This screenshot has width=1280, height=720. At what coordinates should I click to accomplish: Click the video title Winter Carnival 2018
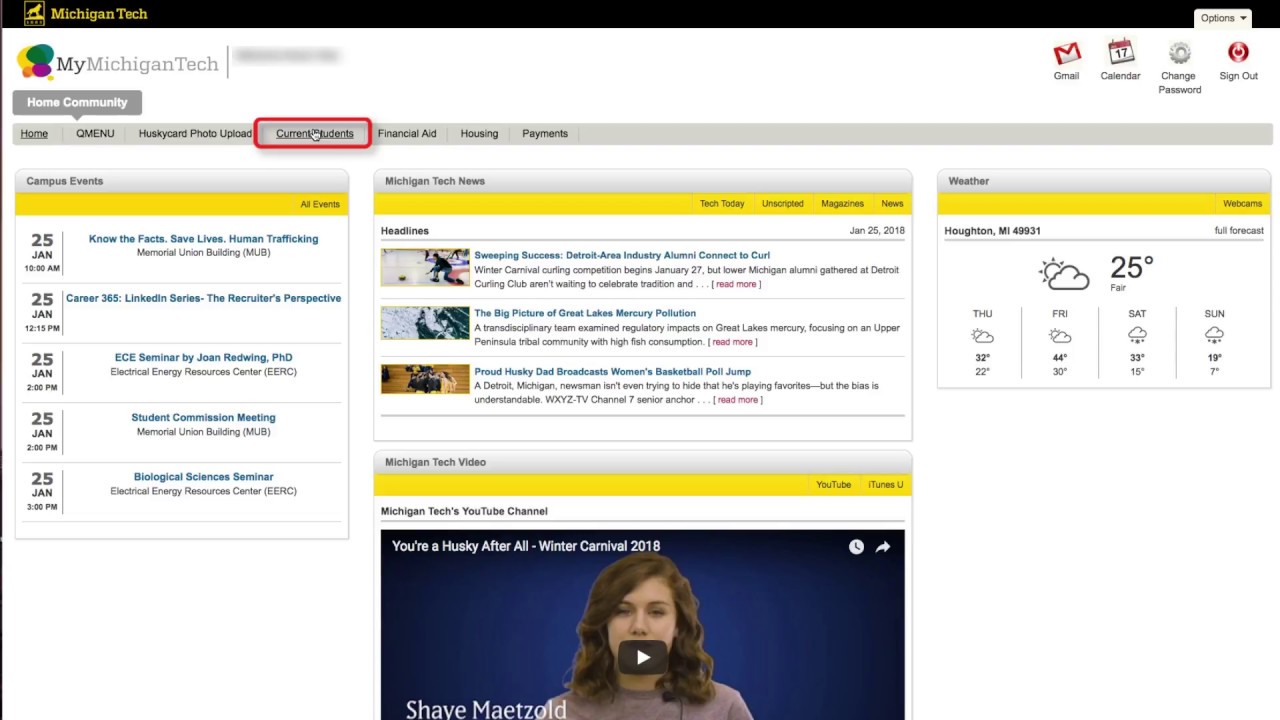(526, 546)
